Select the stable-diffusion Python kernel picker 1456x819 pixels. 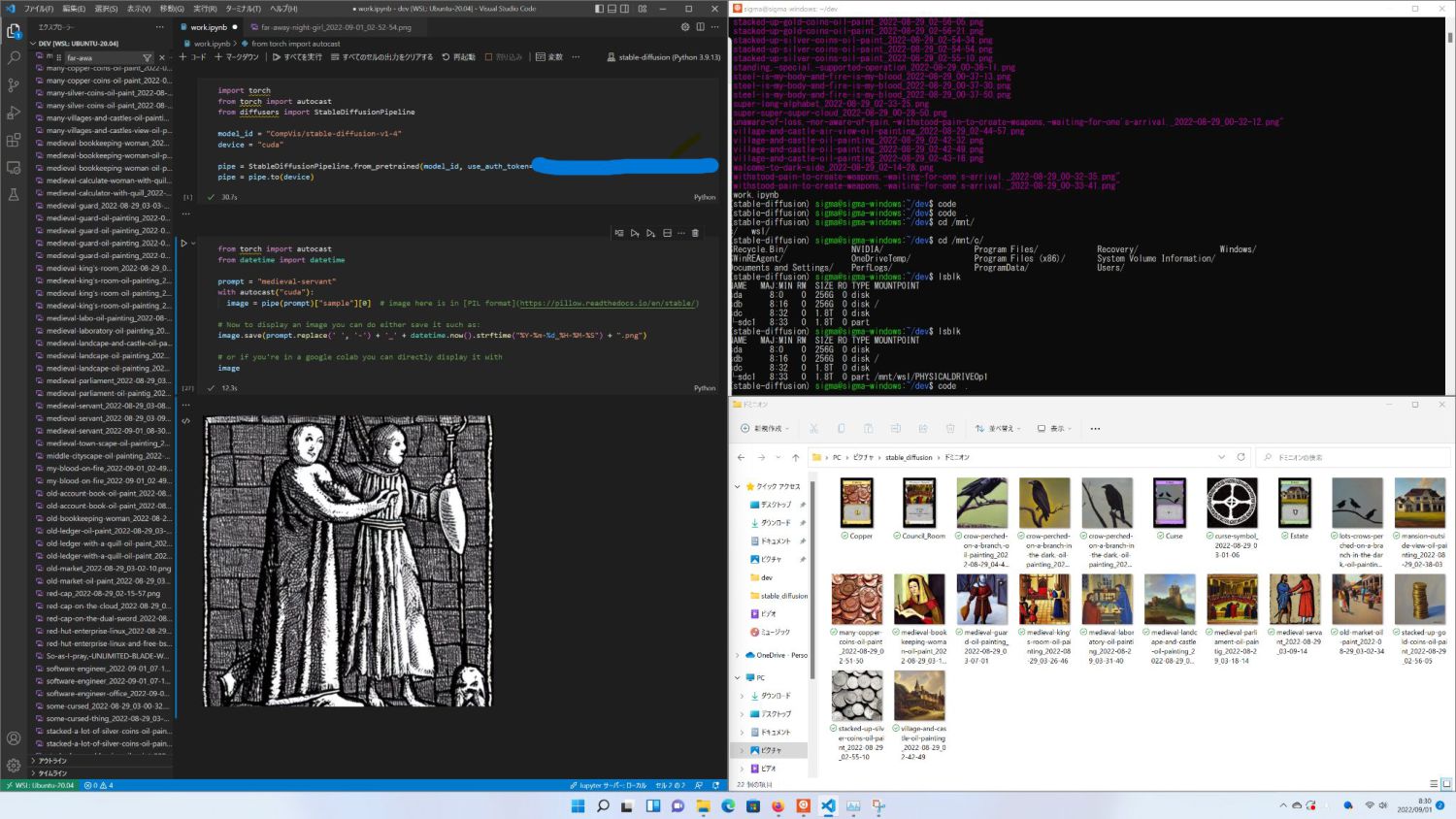(664, 57)
